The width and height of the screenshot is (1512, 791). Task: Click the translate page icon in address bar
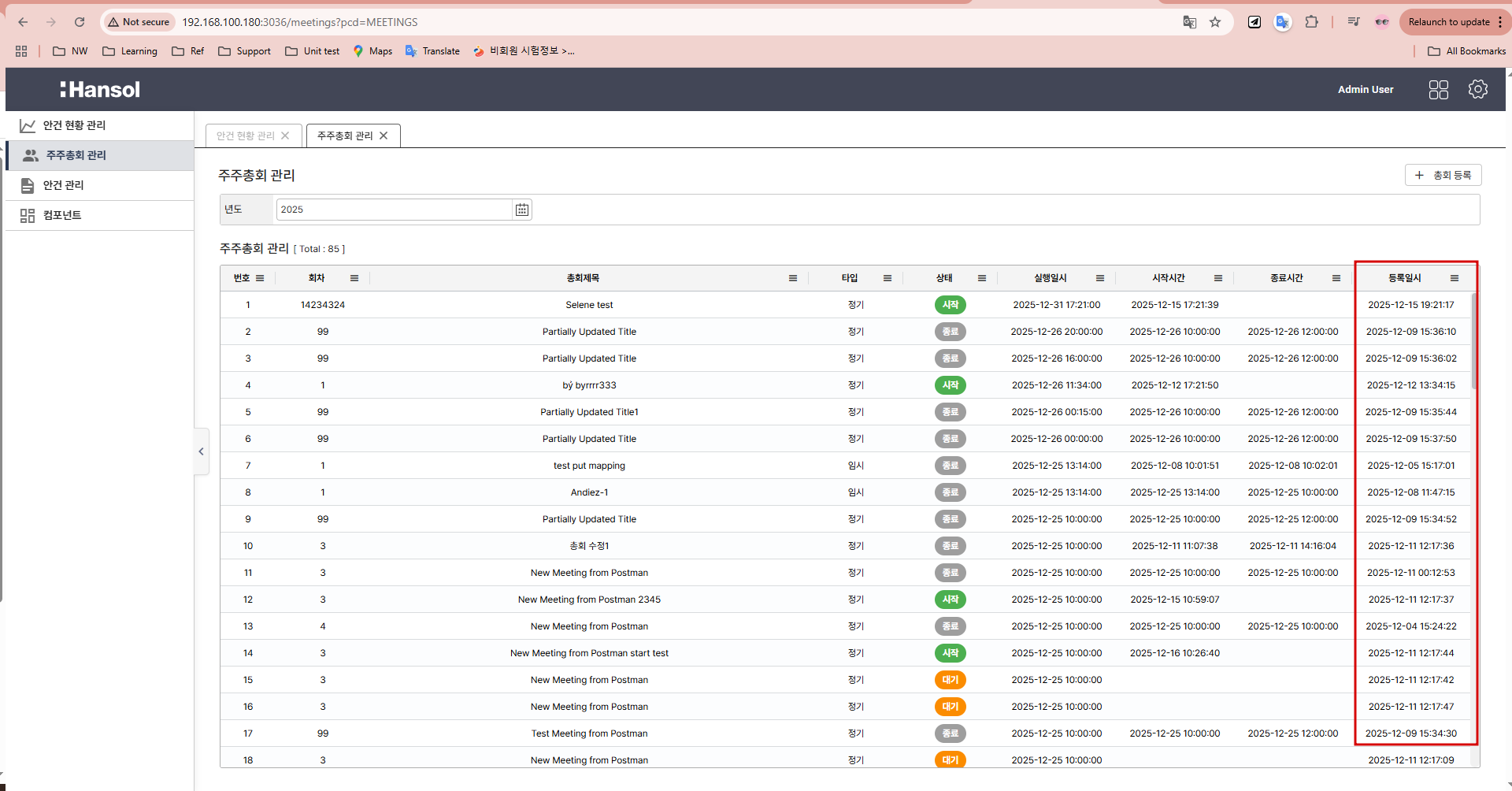click(x=1190, y=22)
